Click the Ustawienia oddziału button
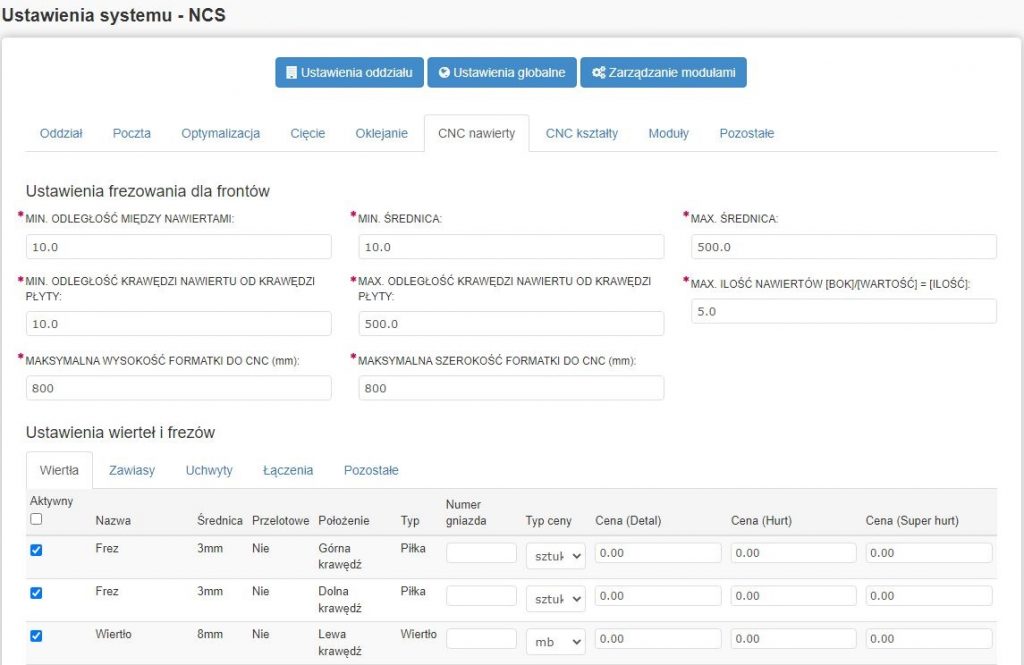 tap(349, 73)
